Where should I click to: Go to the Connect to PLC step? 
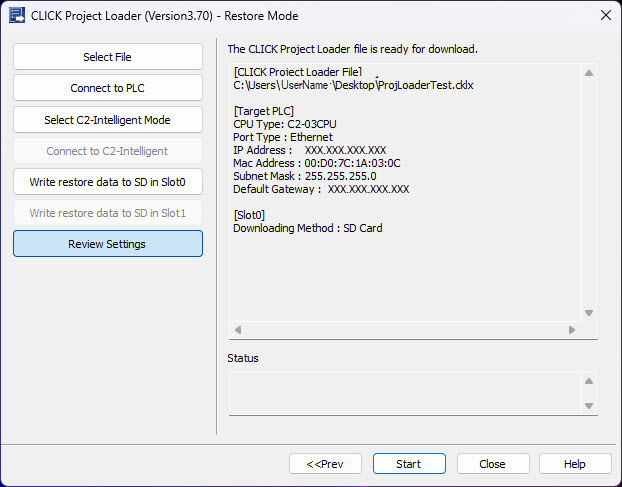click(x=108, y=88)
